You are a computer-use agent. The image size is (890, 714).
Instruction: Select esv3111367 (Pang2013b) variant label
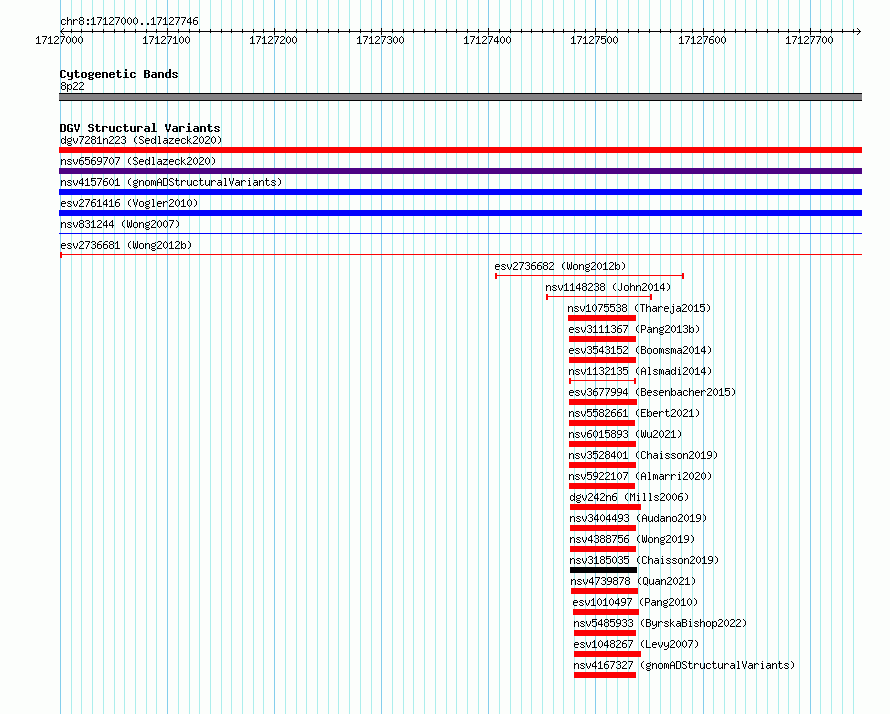[x=634, y=329]
